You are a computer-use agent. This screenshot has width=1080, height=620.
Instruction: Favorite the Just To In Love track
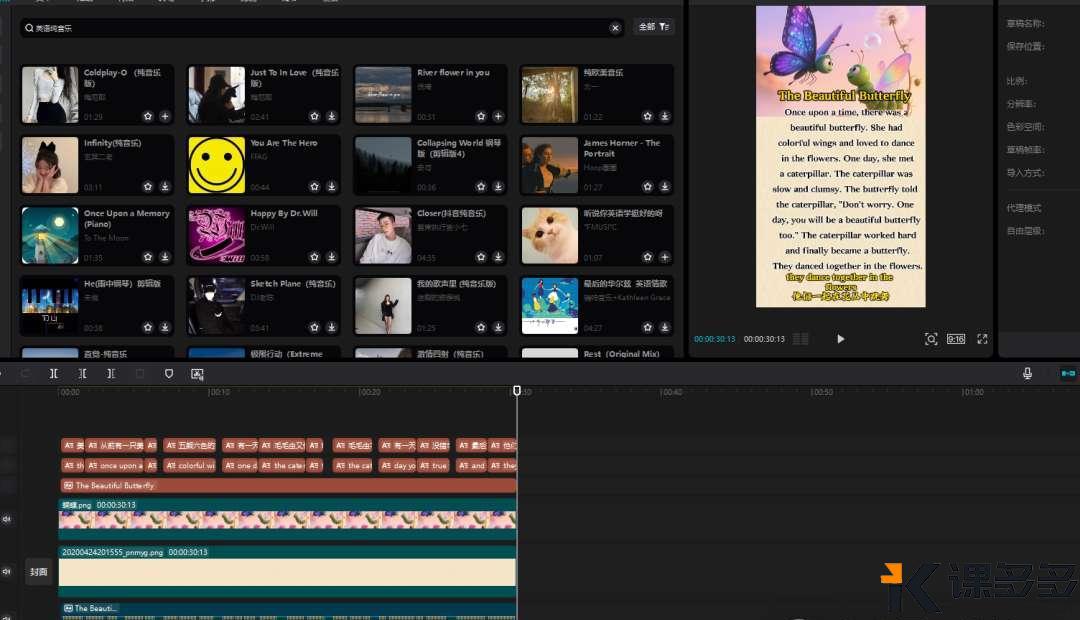(314, 116)
